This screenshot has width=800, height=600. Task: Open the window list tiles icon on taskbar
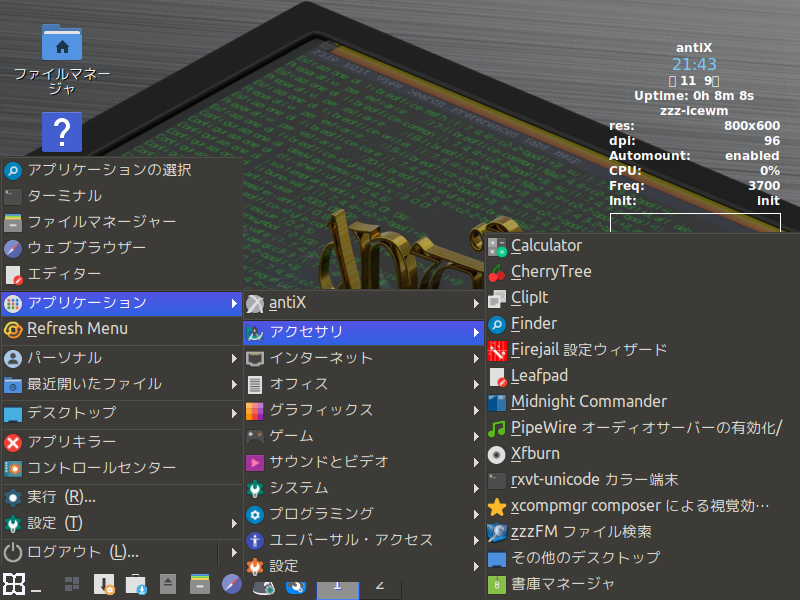72,584
